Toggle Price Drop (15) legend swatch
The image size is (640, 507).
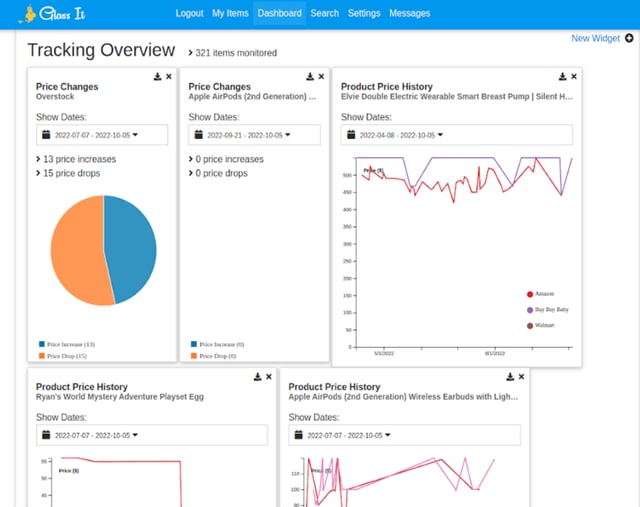tap(42, 356)
